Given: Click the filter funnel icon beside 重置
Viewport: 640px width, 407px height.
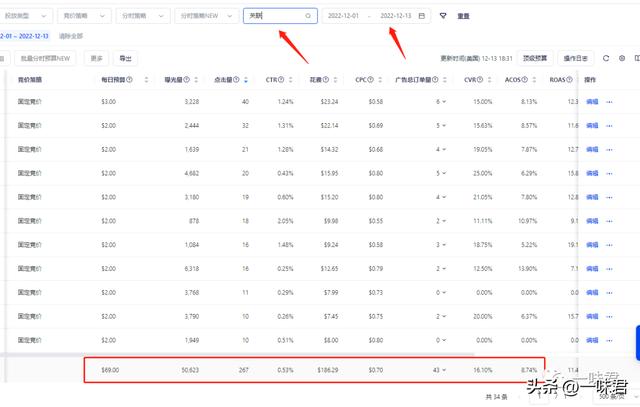Looking at the screenshot, I should (x=443, y=16).
